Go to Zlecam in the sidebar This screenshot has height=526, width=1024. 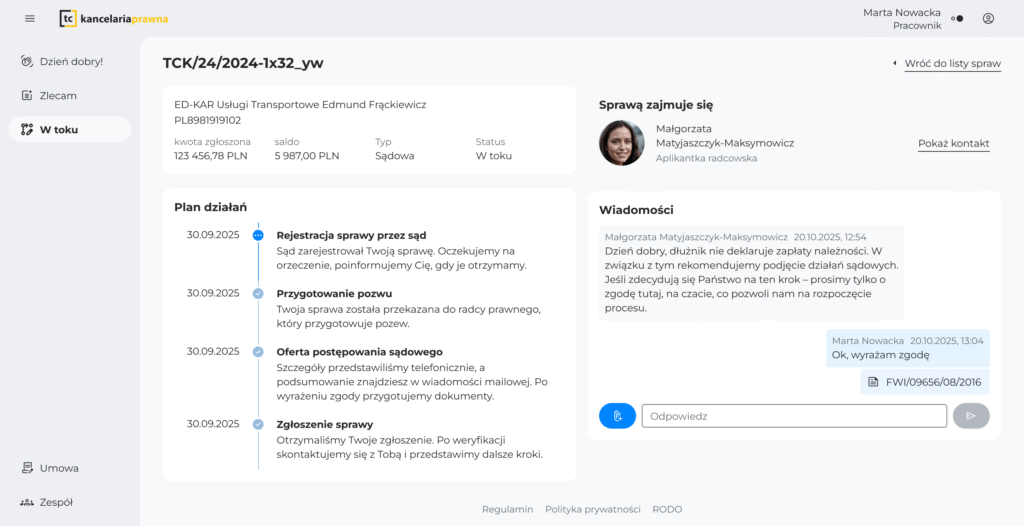[x=58, y=95]
